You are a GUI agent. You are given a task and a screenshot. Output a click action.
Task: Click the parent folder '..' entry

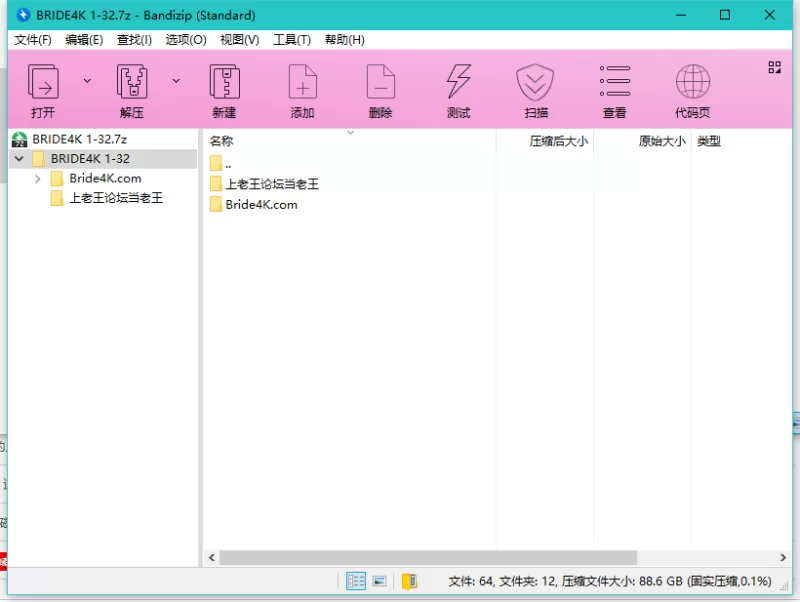tap(220, 163)
